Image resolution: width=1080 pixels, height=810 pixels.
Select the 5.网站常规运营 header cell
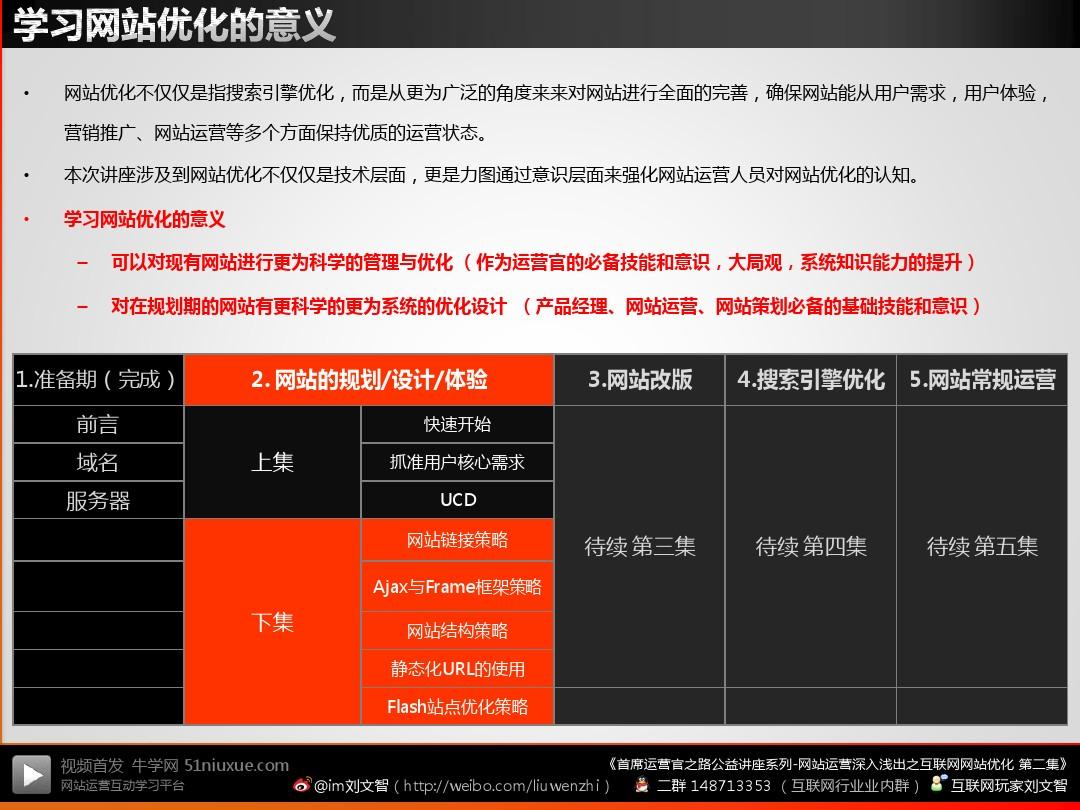coord(982,380)
